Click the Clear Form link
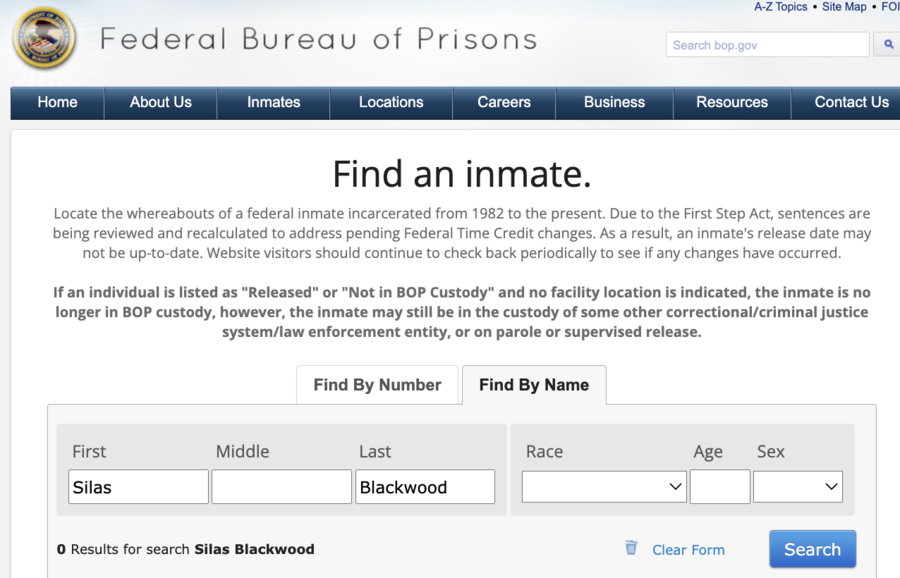The image size is (900, 578). tap(688, 550)
